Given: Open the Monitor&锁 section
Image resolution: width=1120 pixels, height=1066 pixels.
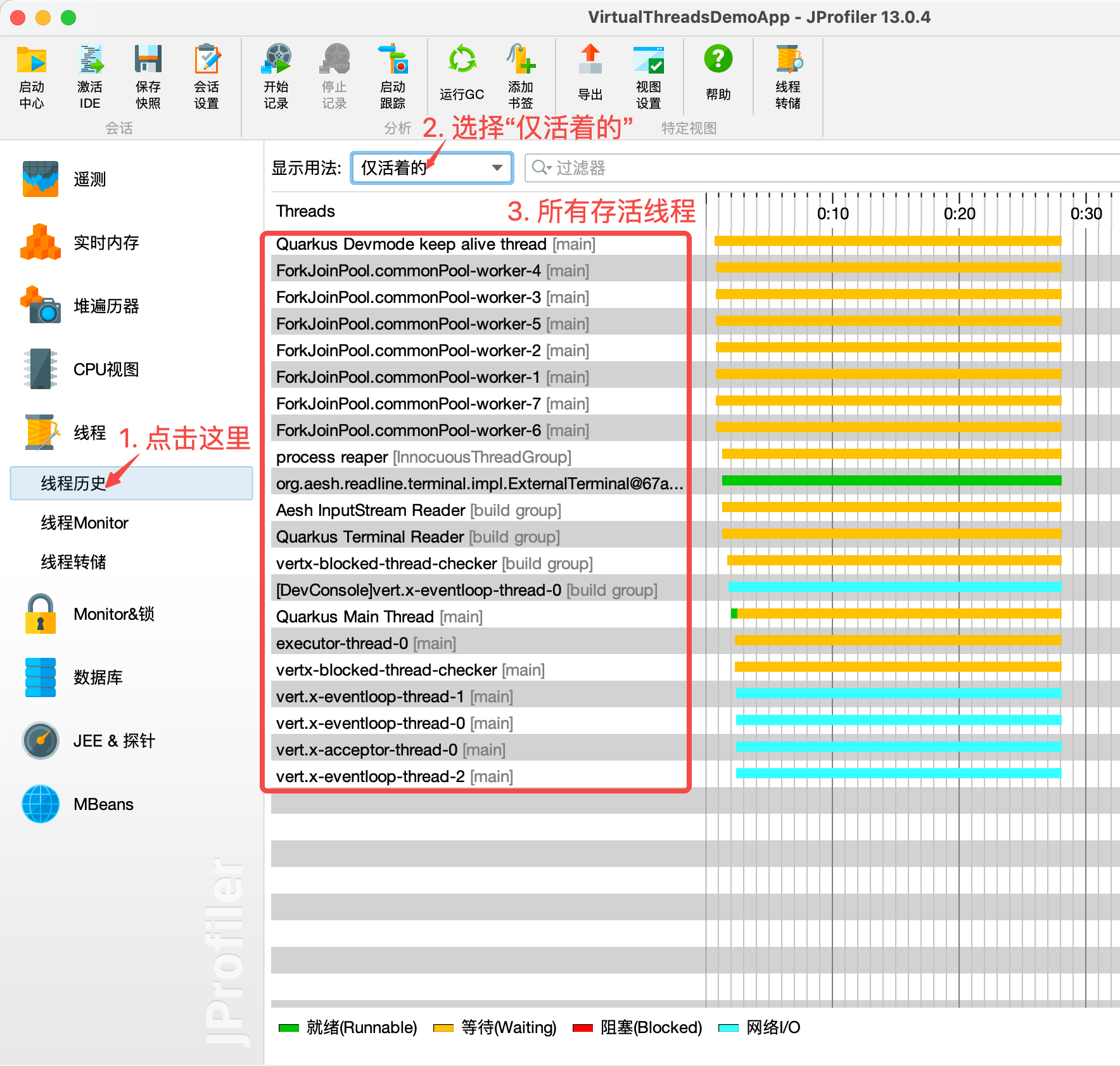Looking at the screenshot, I should 89,614.
